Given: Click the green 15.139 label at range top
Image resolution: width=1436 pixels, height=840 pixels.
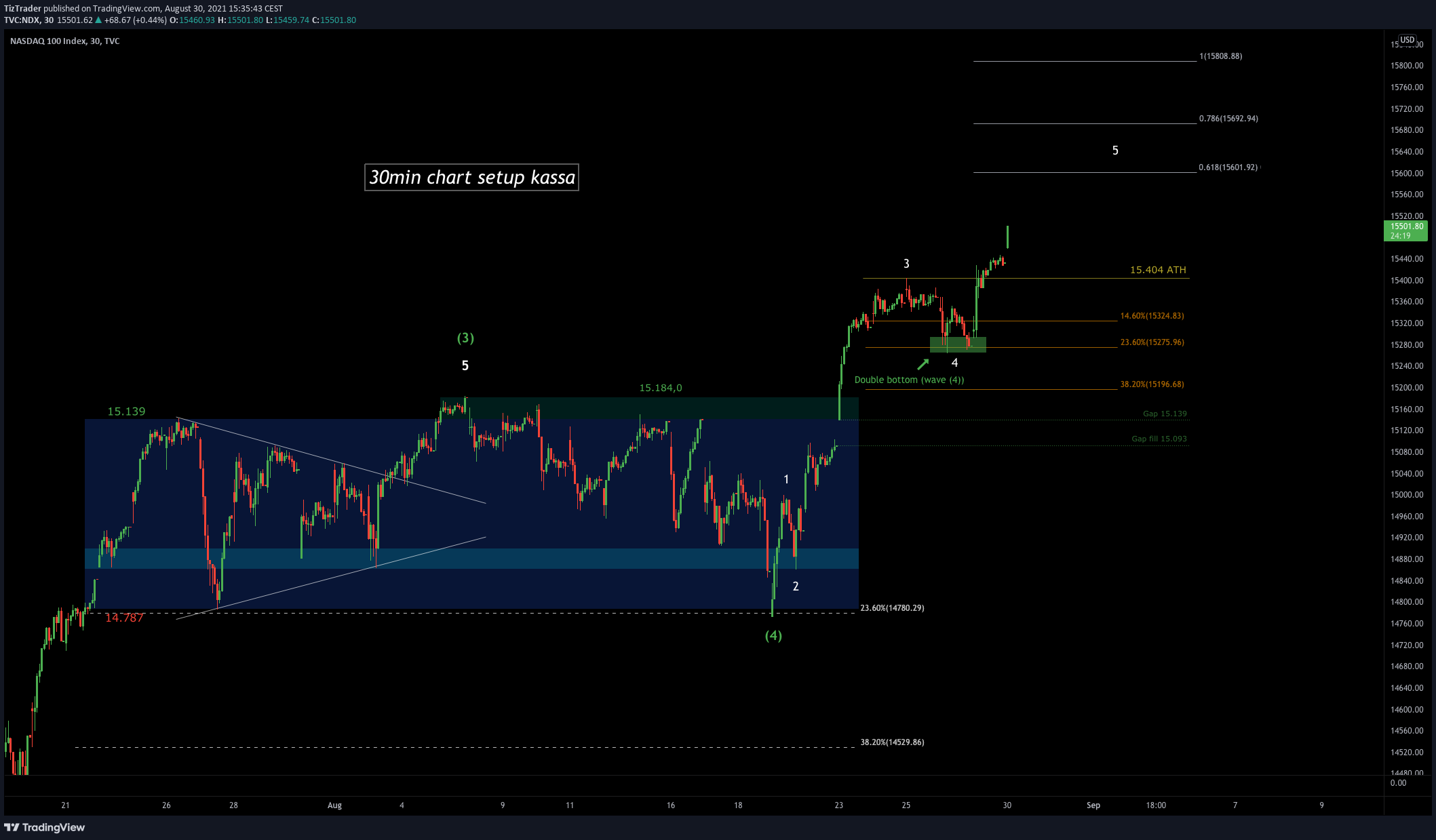Looking at the screenshot, I should click(x=126, y=412).
